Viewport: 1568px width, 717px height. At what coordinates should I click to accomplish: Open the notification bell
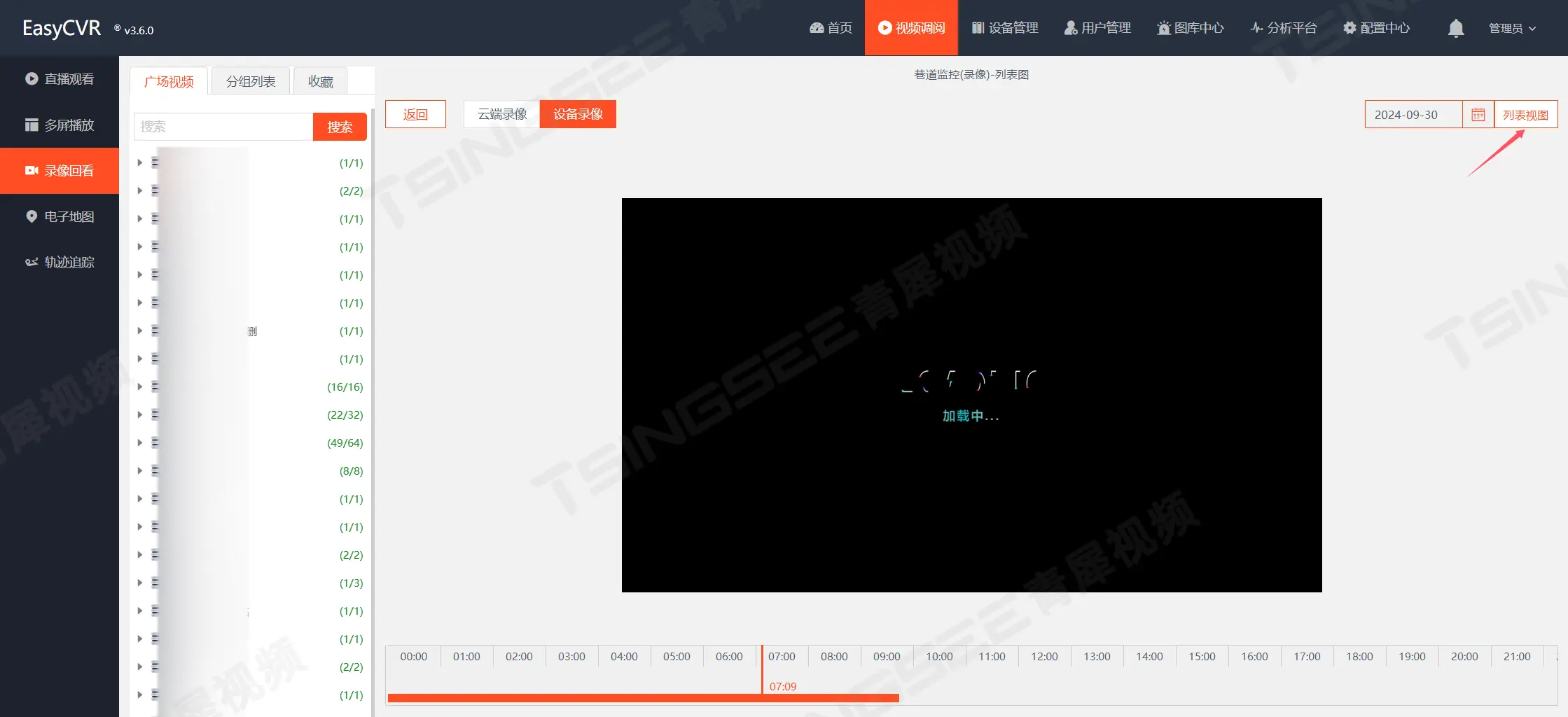tap(1456, 28)
